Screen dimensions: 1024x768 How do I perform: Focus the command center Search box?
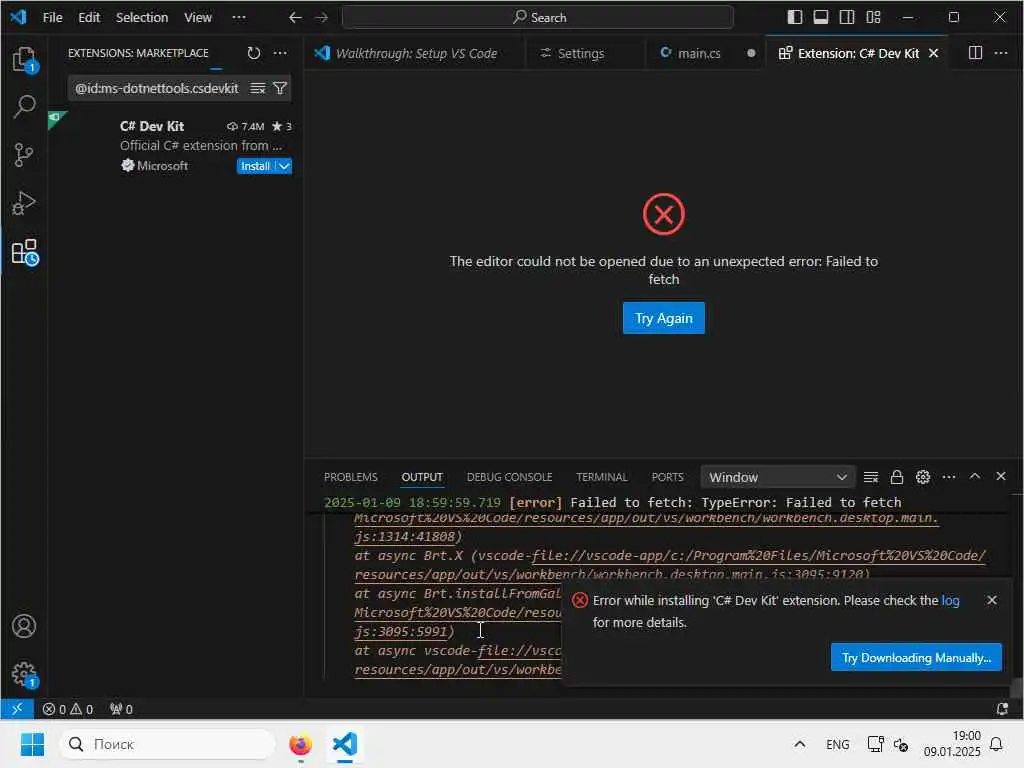coord(537,18)
